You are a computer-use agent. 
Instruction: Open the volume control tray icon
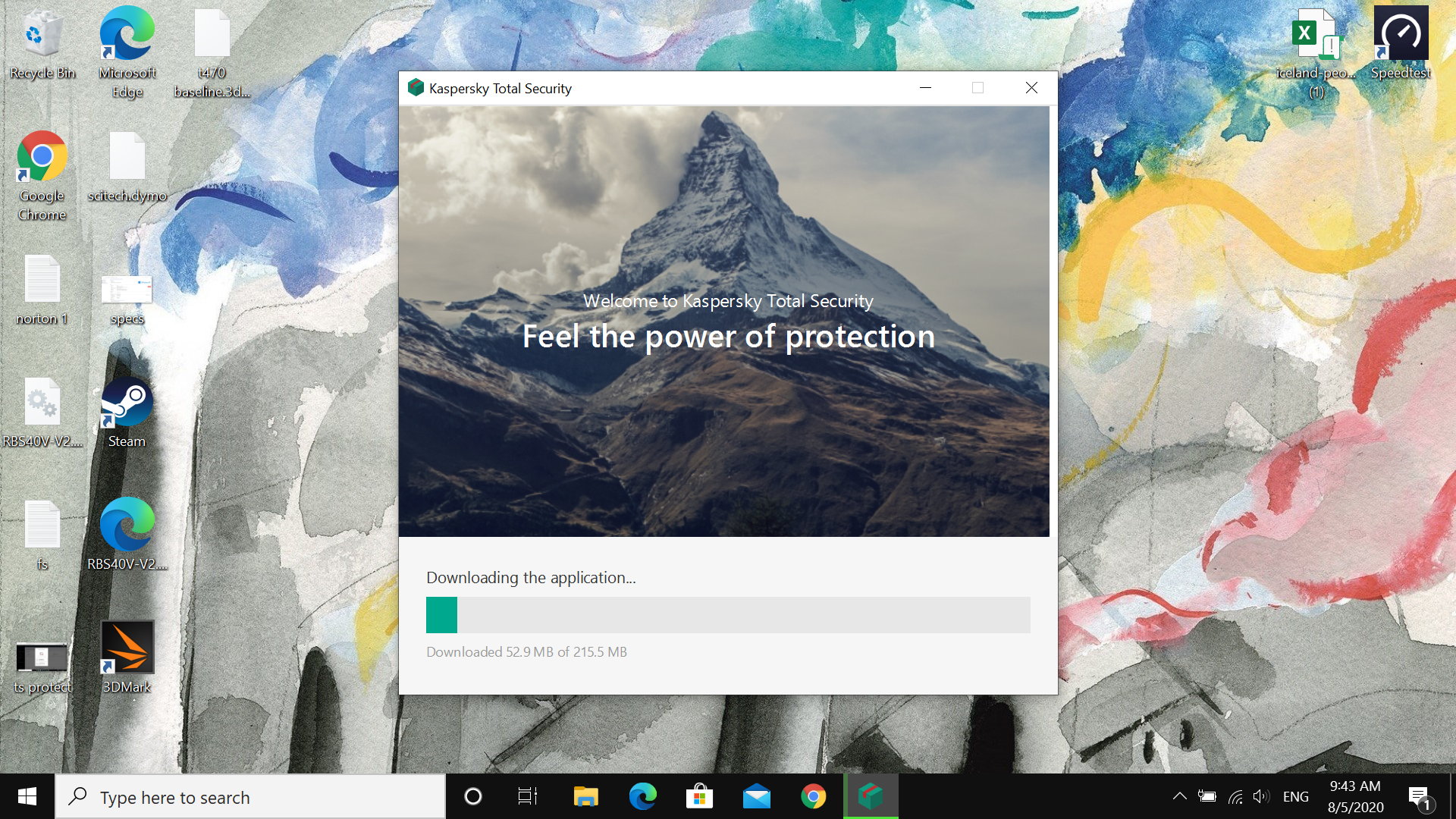coord(1261,796)
